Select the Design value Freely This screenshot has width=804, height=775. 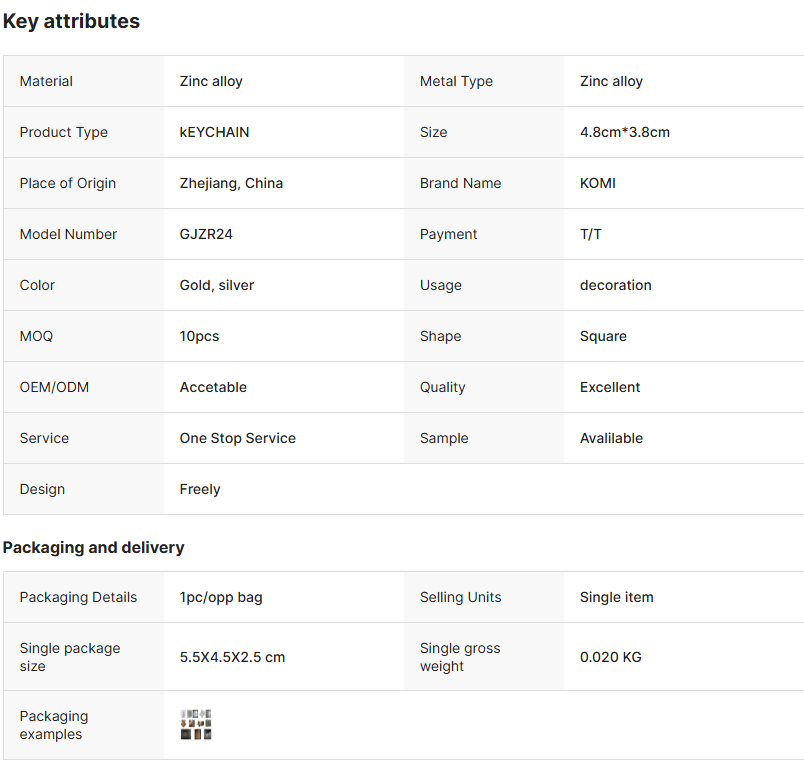pos(200,489)
